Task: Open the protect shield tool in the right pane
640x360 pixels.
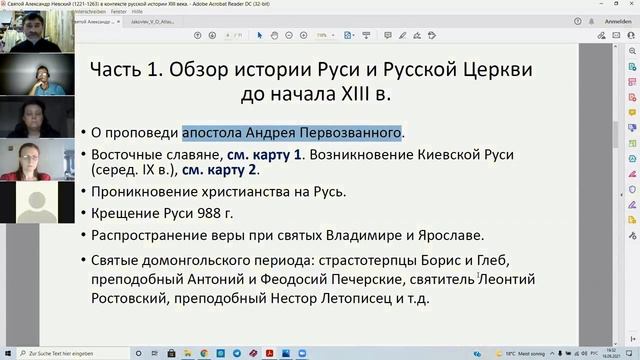Action: click(x=632, y=189)
